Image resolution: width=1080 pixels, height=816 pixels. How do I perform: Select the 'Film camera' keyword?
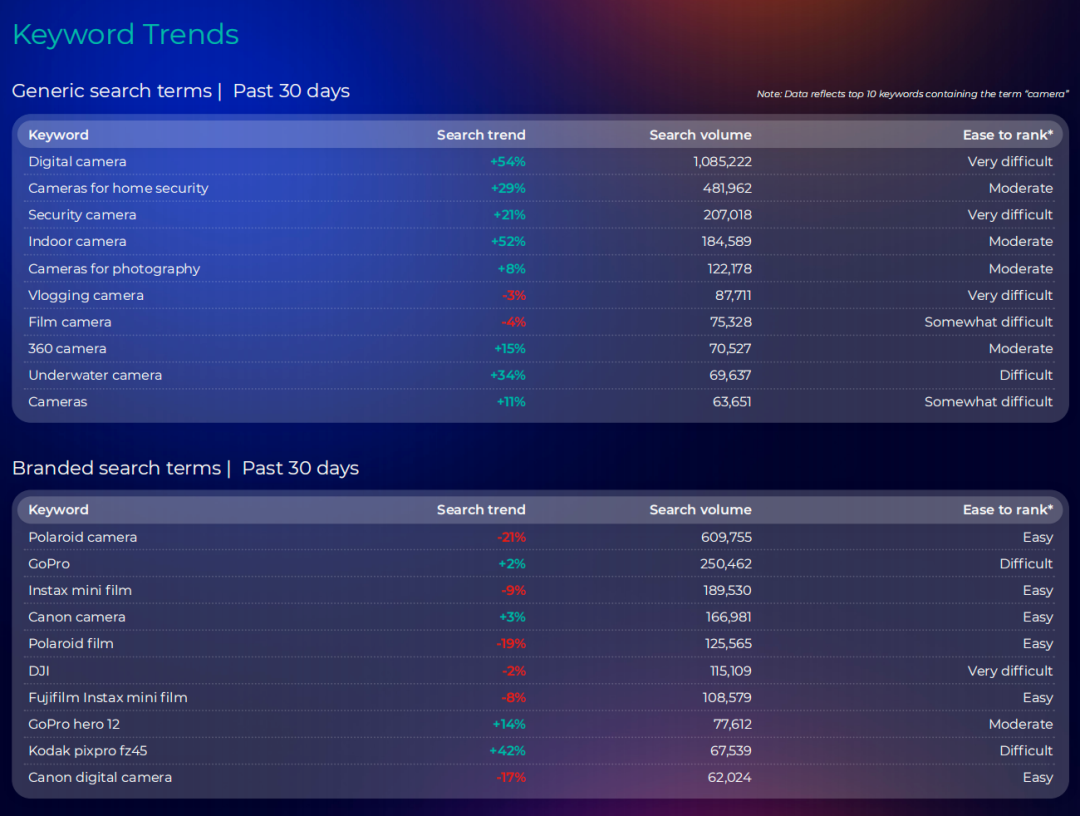(x=70, y=322)
